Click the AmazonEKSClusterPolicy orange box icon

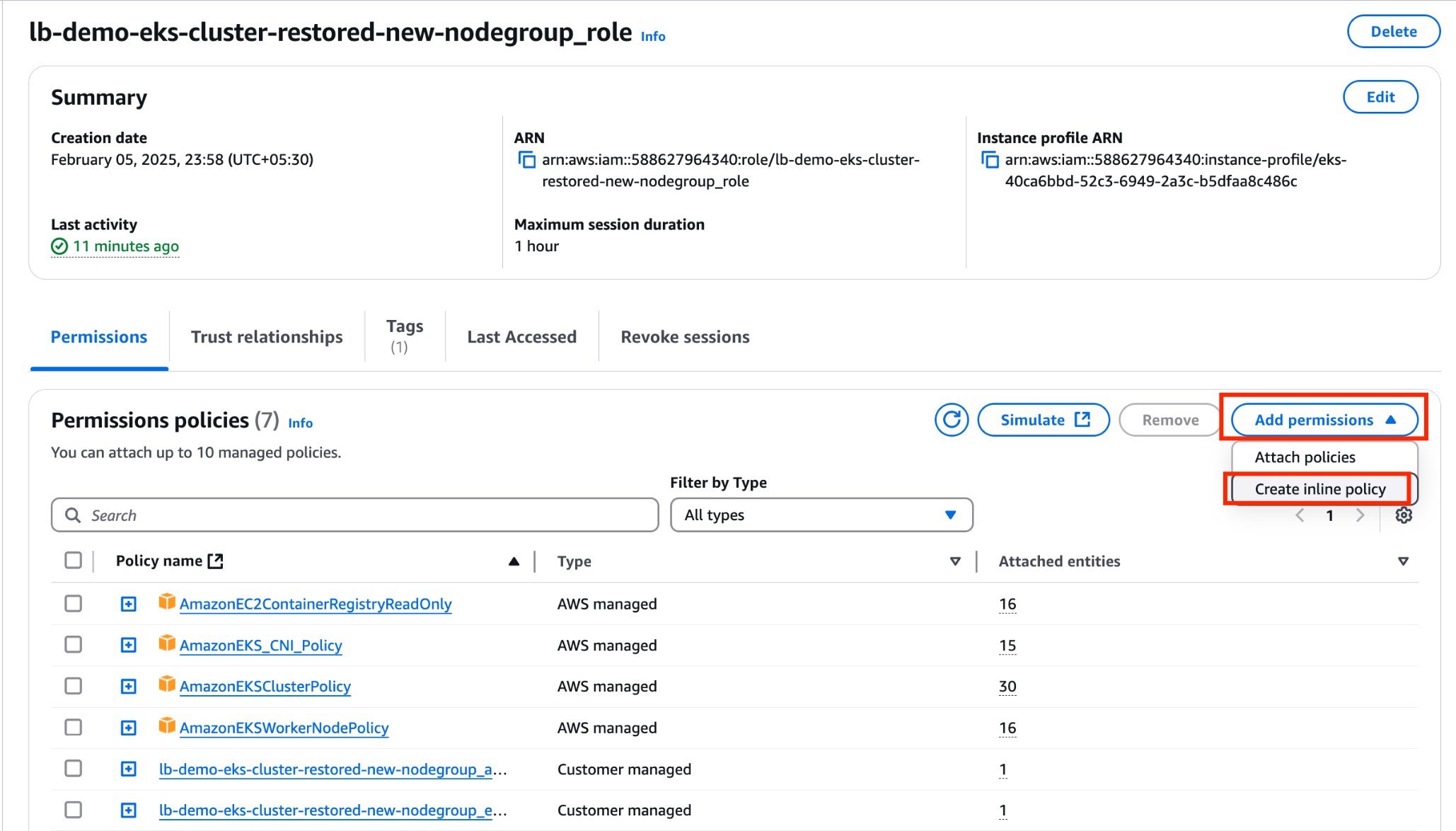tap(167, 684)
